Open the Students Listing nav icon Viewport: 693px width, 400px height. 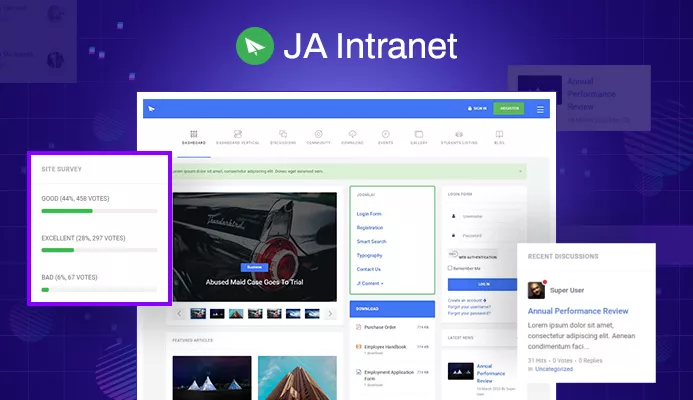tap(459, 137)
